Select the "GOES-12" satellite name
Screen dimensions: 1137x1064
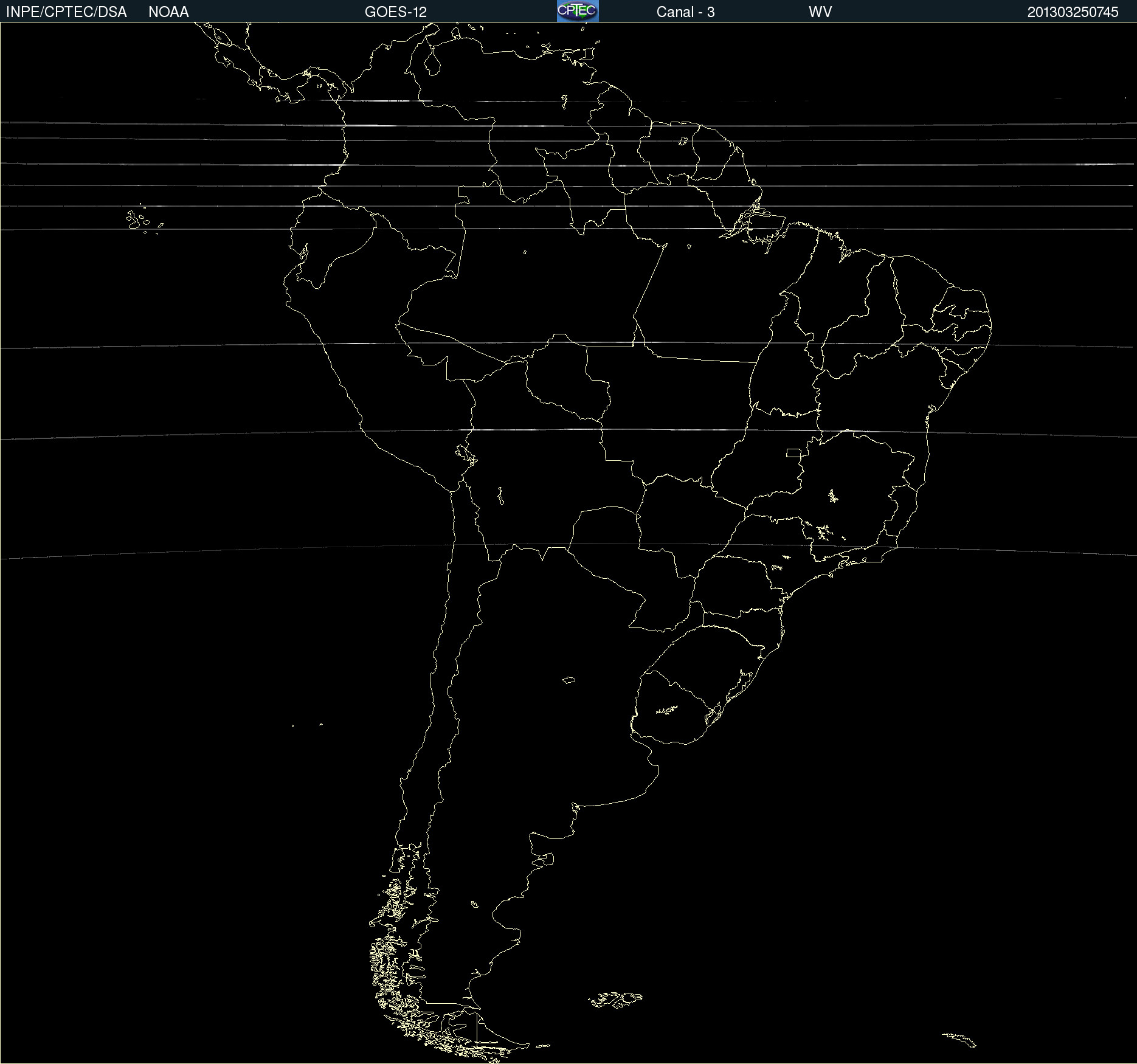point(396,12)
